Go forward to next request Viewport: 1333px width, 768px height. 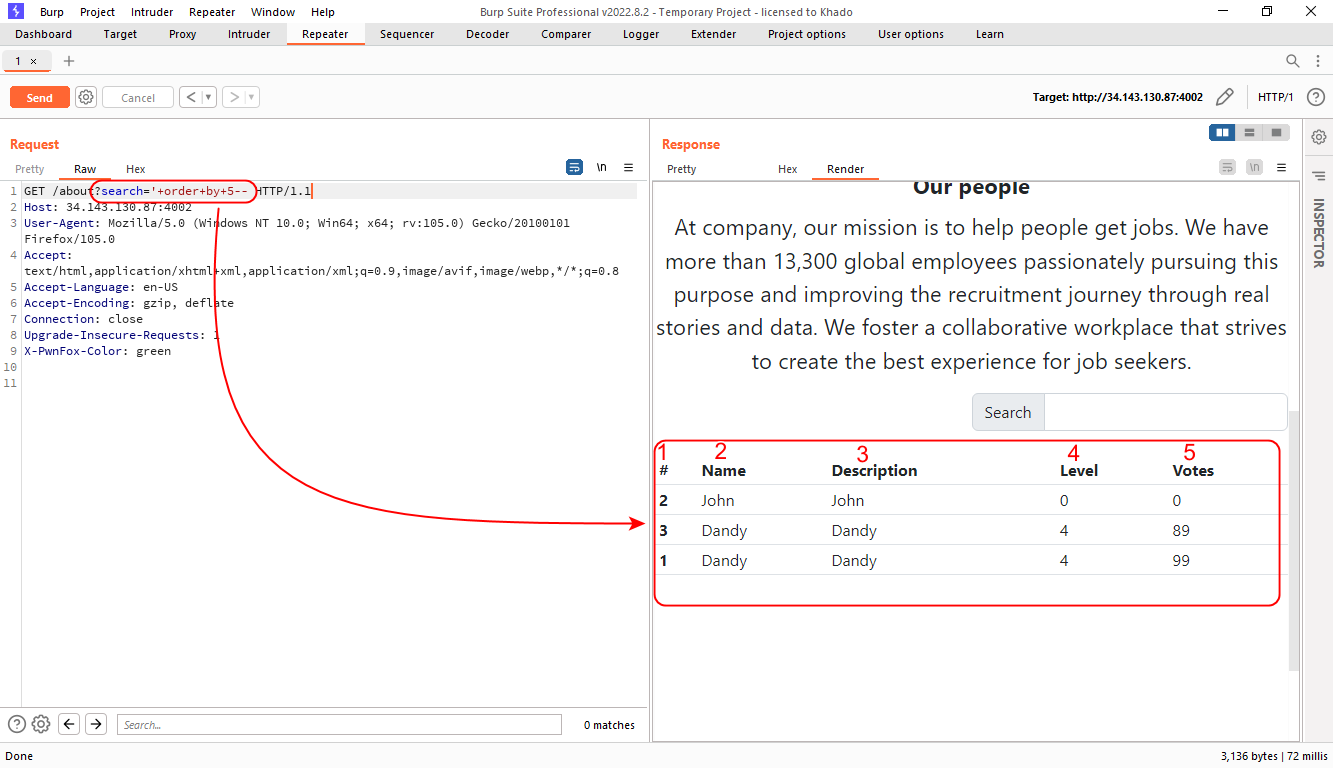[x=234, y=97]
